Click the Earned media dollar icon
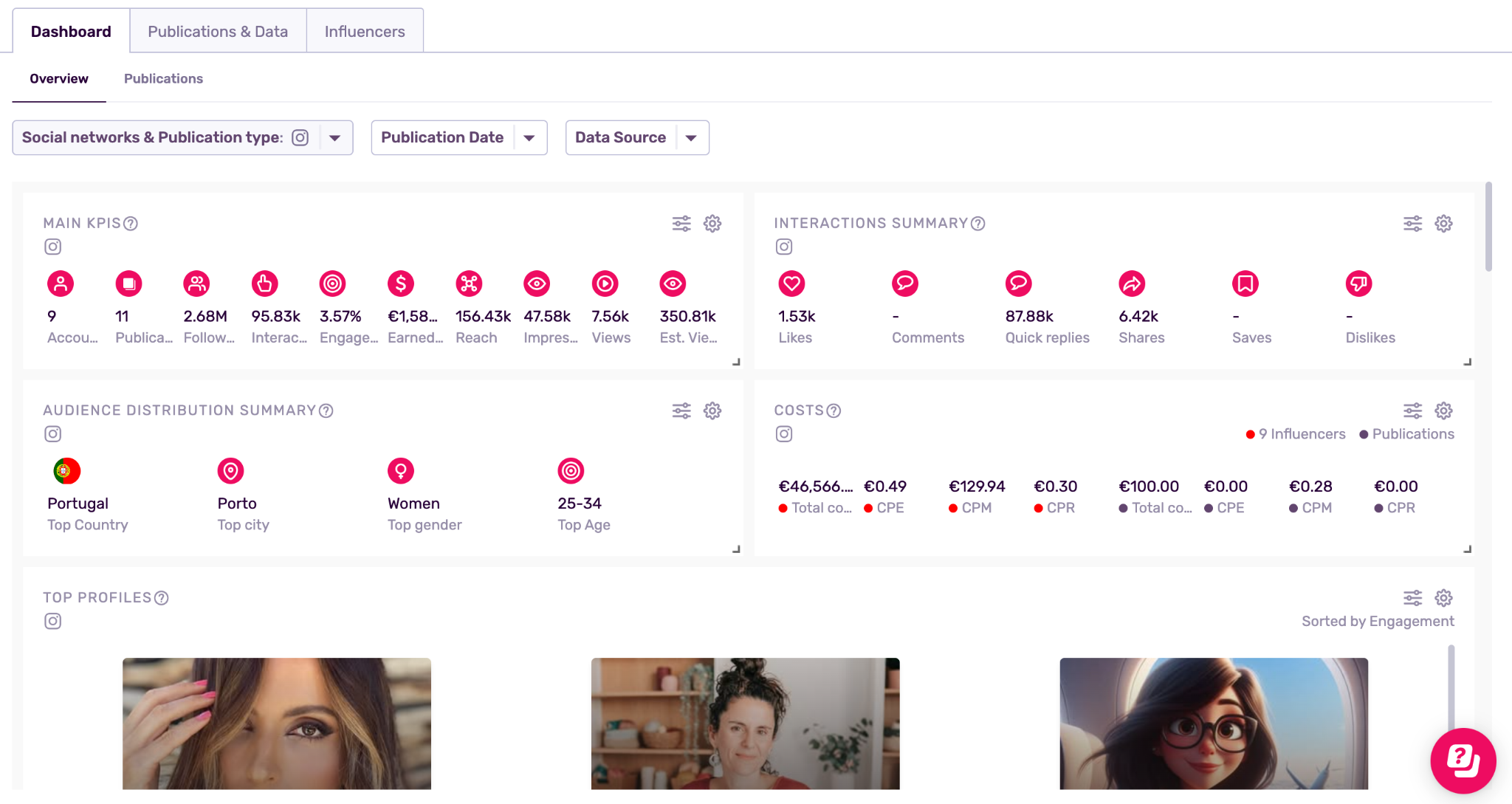Screen dimensions: 1512x804 [x=400, y=284]
